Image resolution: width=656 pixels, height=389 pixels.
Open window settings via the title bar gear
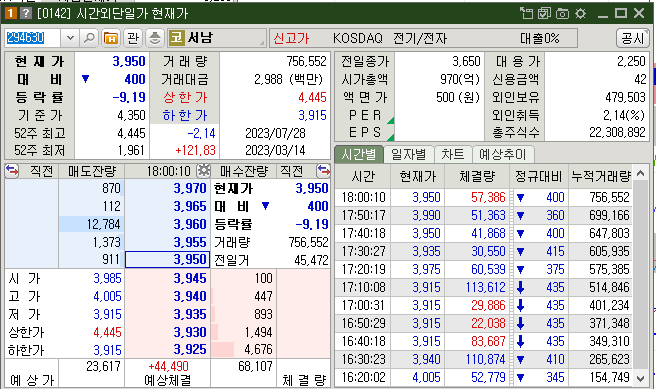581,13
